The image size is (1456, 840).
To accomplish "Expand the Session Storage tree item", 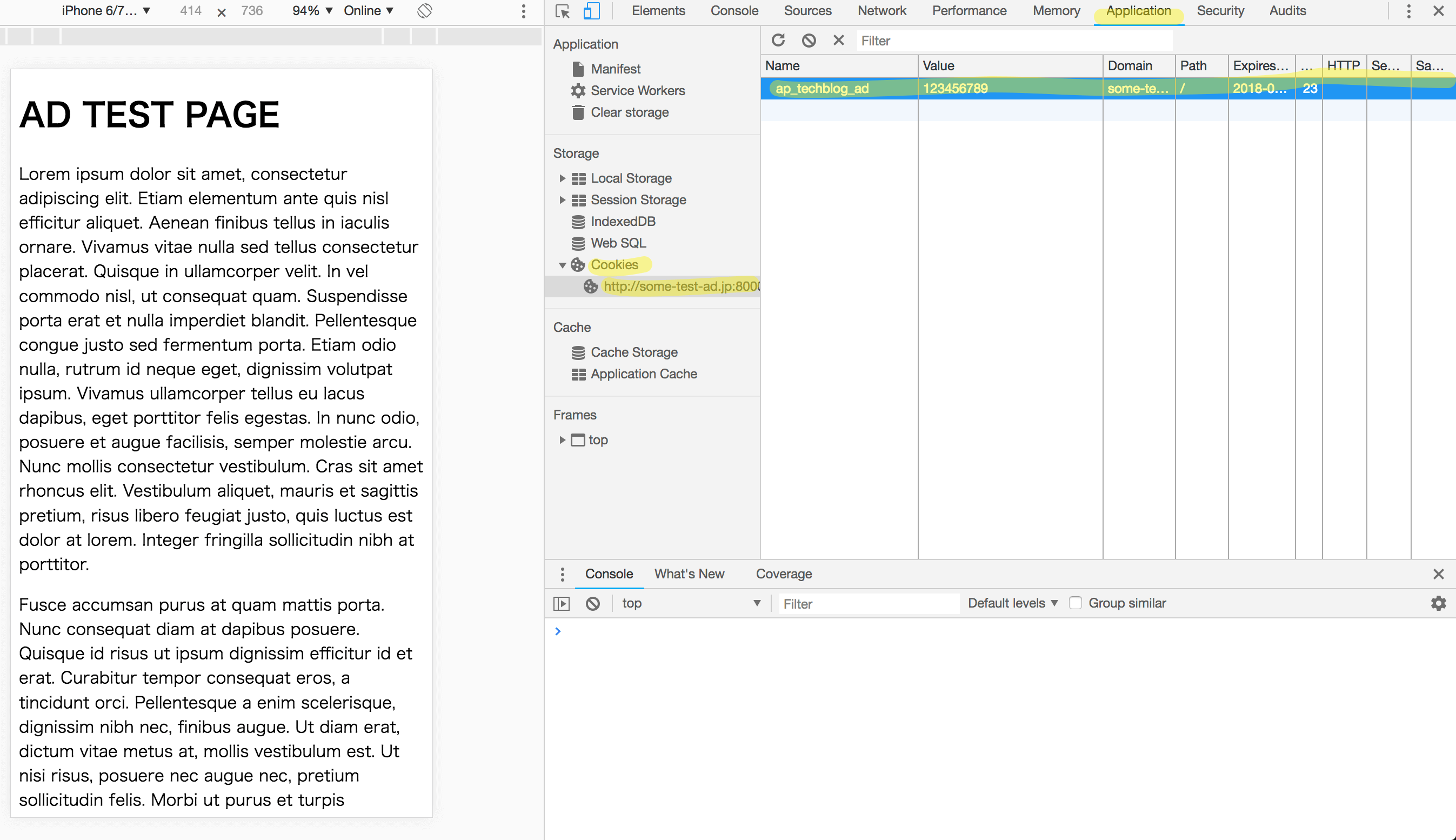I will 562,200.
